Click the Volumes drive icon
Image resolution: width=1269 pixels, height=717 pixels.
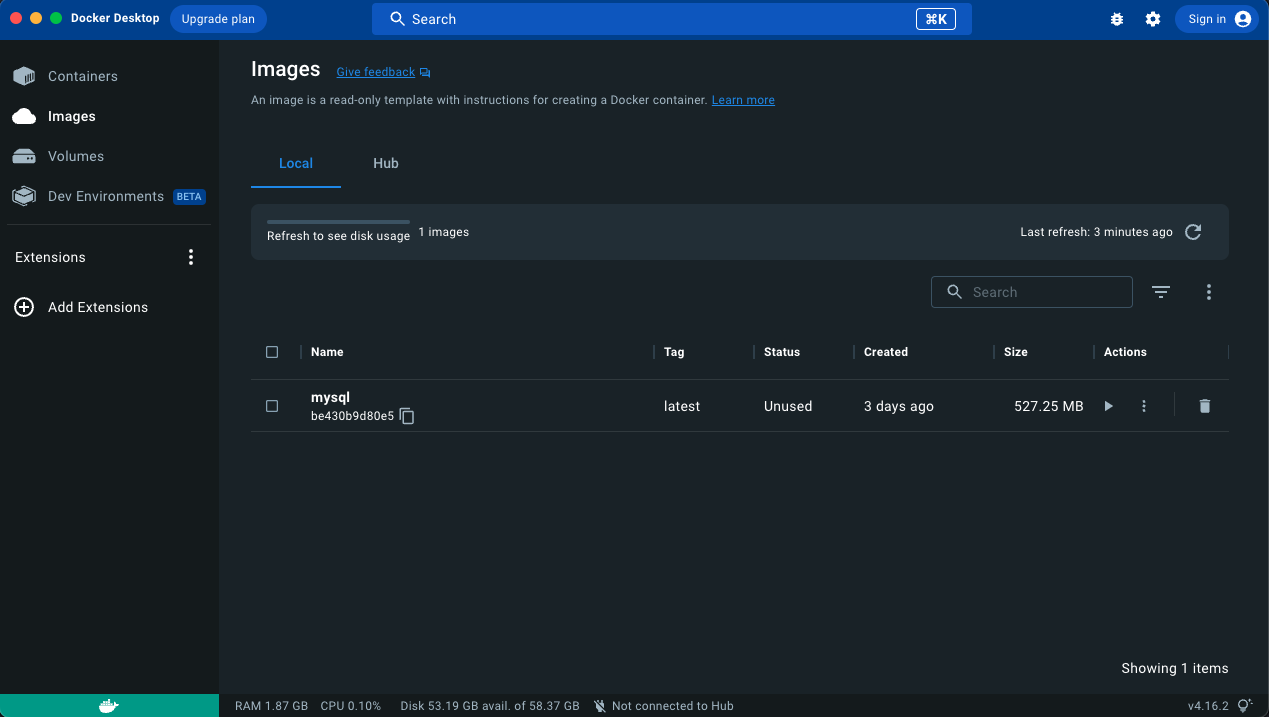24,156
